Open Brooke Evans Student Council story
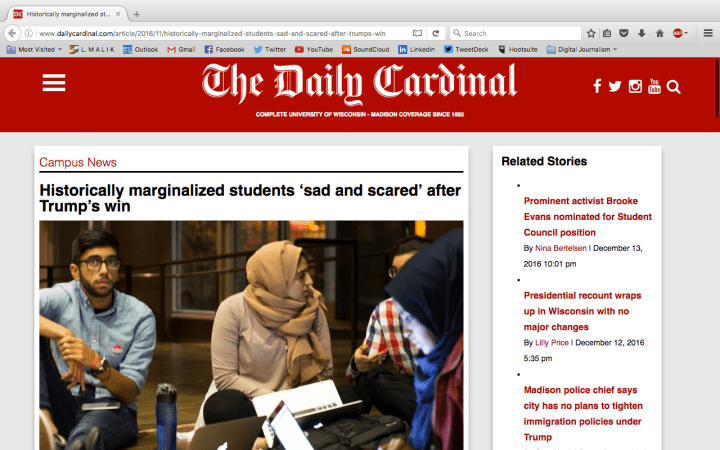The height and width of the screenshot is (450, 720). (587, 216)
